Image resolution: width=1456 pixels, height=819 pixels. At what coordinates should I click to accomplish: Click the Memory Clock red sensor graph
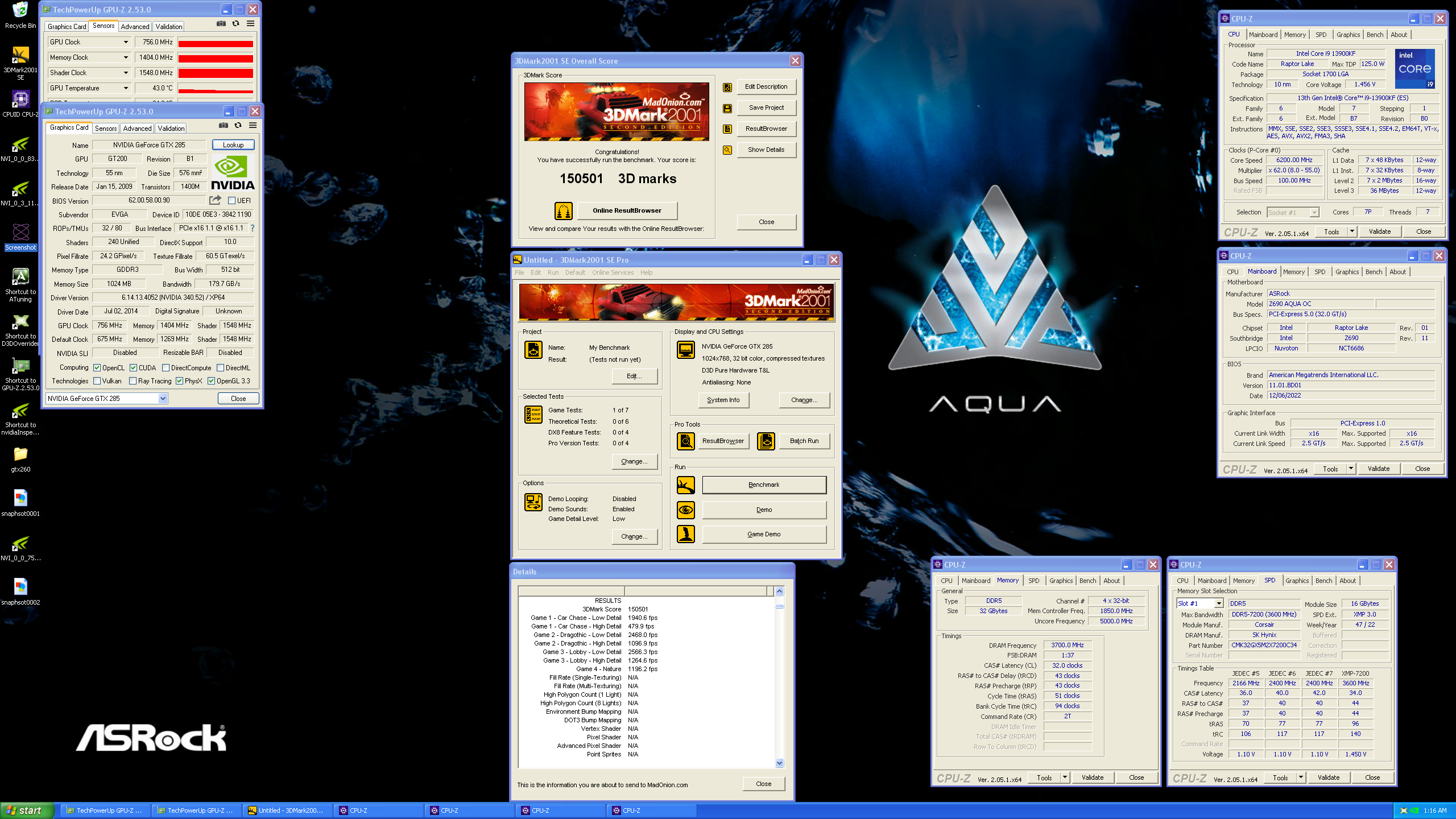click(x=216, y=58)
